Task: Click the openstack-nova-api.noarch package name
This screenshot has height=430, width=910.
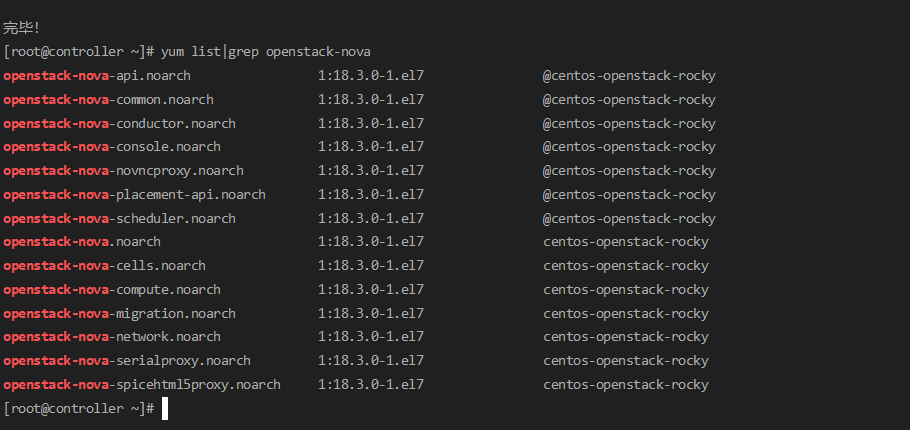Action: [97, 76]
